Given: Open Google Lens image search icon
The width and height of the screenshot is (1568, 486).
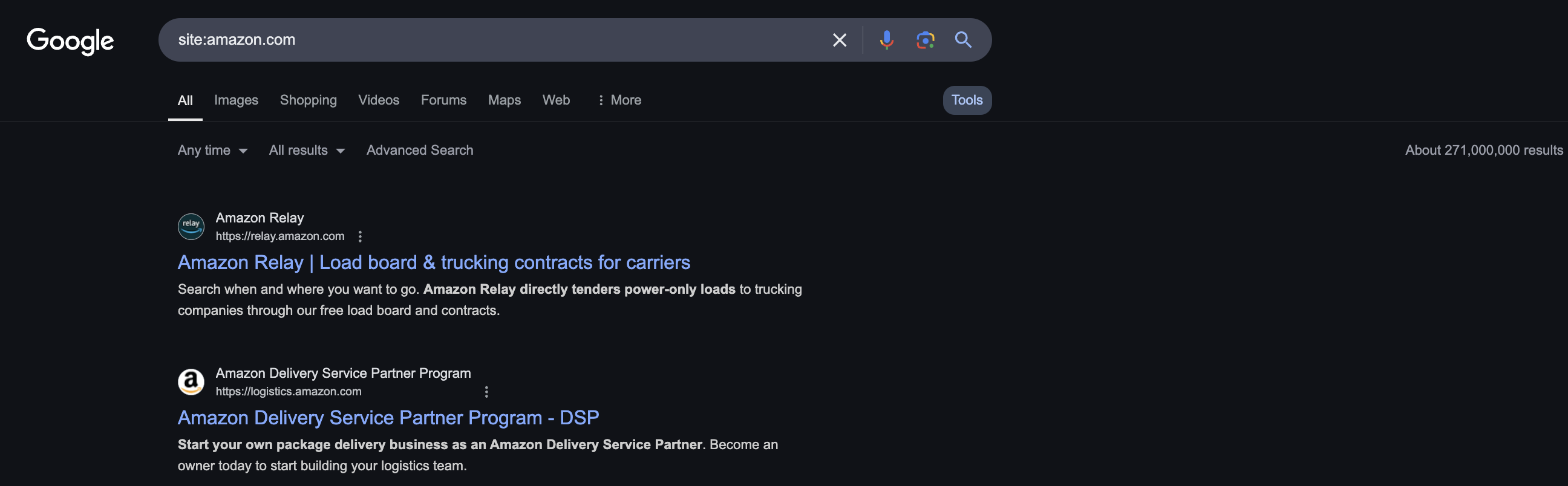Looking at the screenshot, I should point(925,40).
